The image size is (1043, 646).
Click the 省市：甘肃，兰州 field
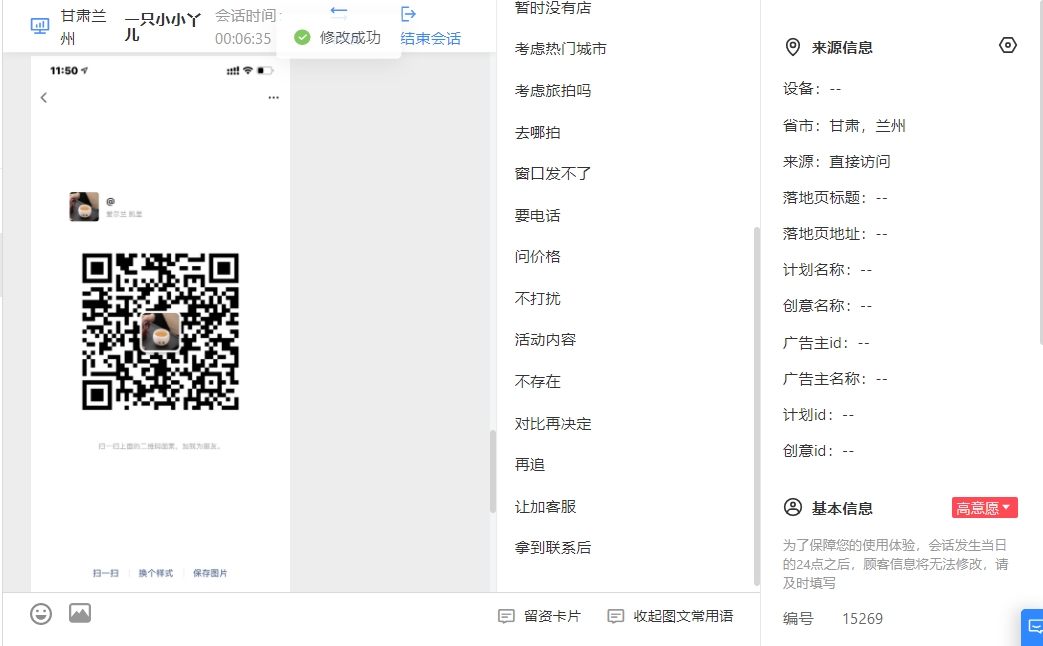pyautogui.click(x=844, y=126)
